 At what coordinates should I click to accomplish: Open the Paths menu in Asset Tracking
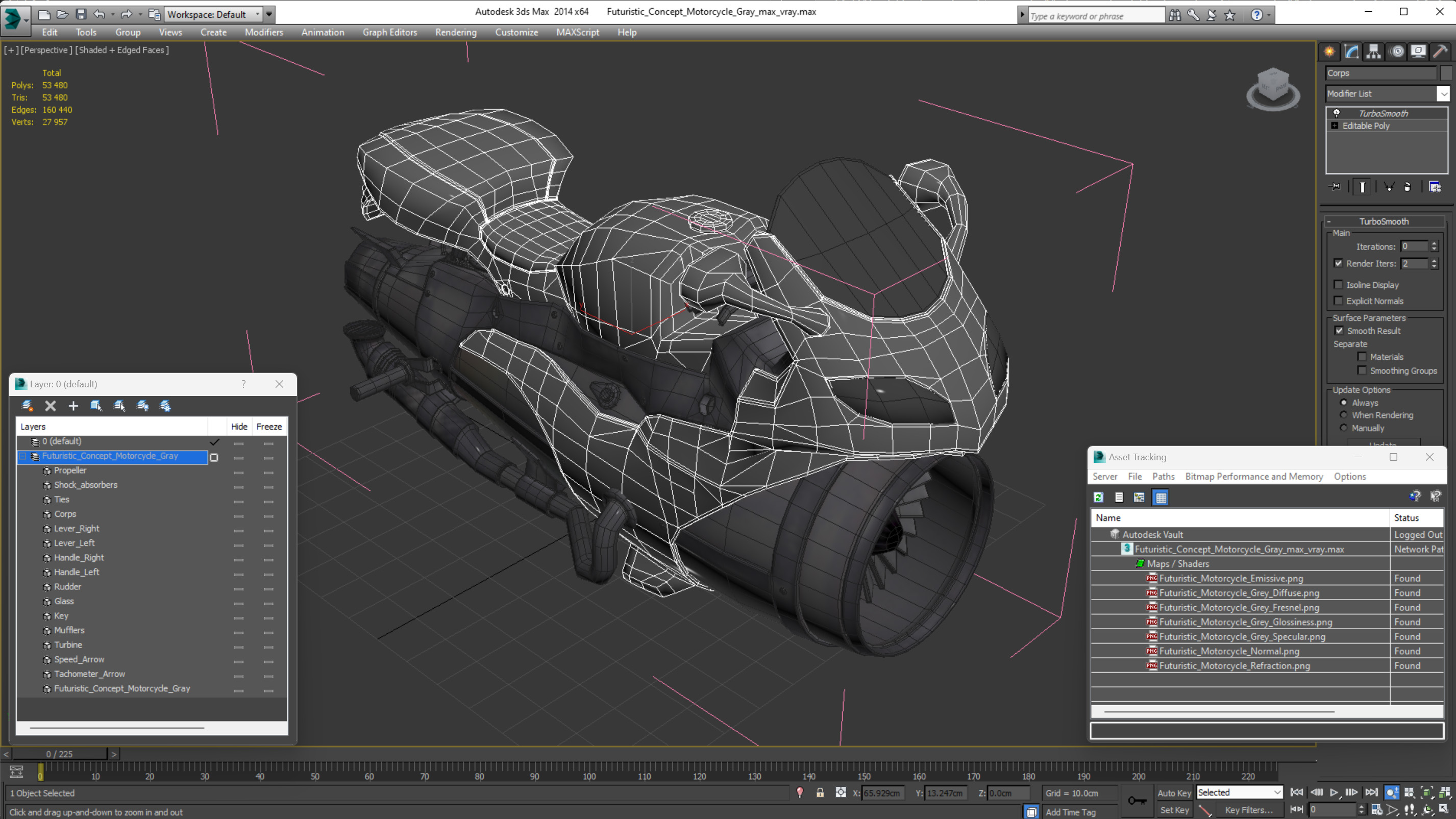pos(1163,477)
